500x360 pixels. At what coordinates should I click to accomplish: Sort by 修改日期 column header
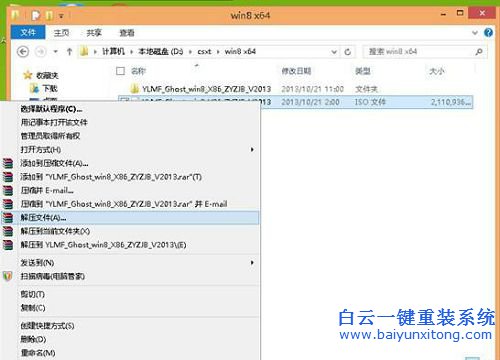(x=296, y=71)
